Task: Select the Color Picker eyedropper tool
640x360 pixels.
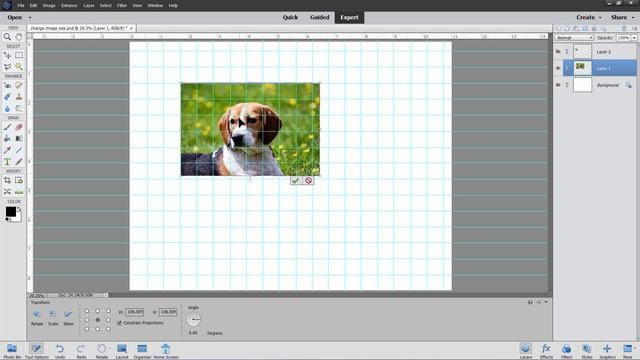Action: coord(7,150)
